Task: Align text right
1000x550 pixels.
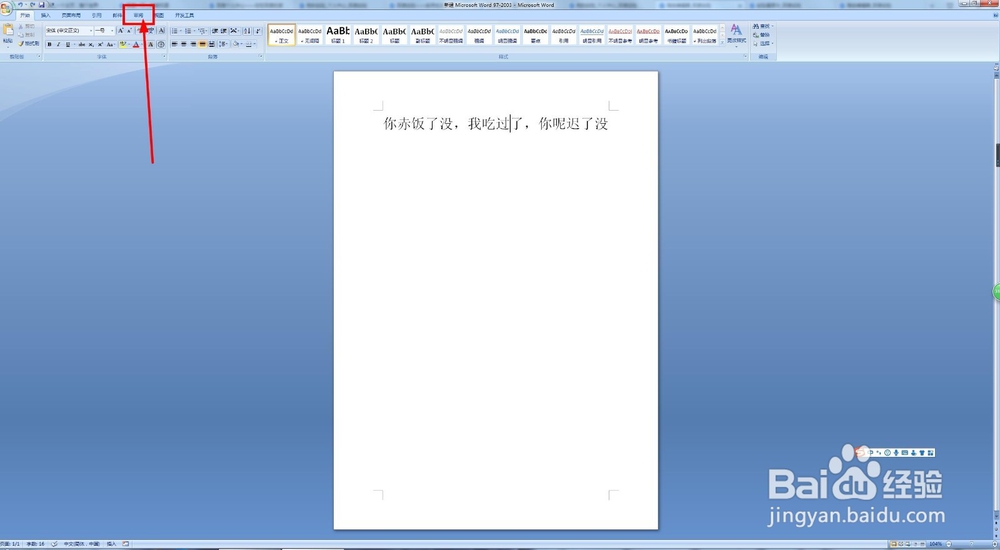Action: [x=193, y=45]
